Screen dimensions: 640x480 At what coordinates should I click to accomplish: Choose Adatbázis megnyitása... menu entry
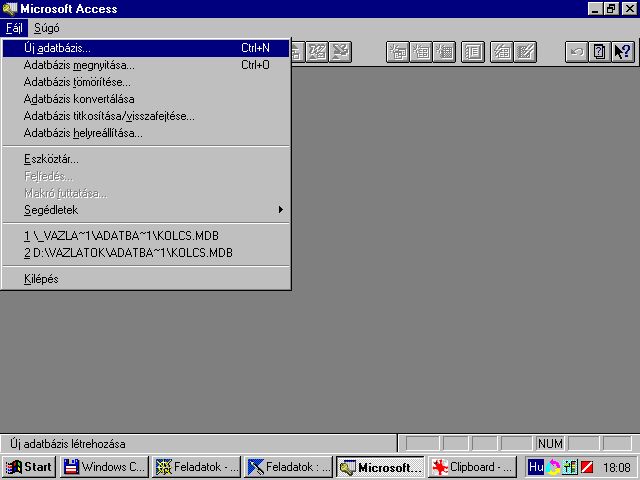[x=146, y=65]
